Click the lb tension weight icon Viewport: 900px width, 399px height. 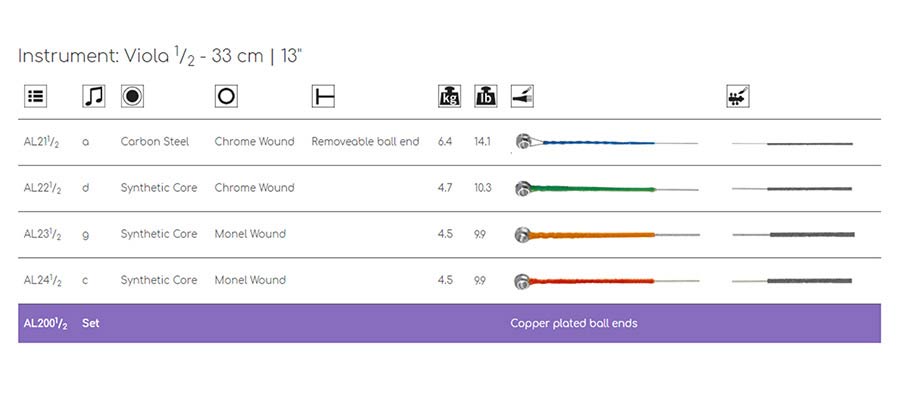click(x=486, y=96)
